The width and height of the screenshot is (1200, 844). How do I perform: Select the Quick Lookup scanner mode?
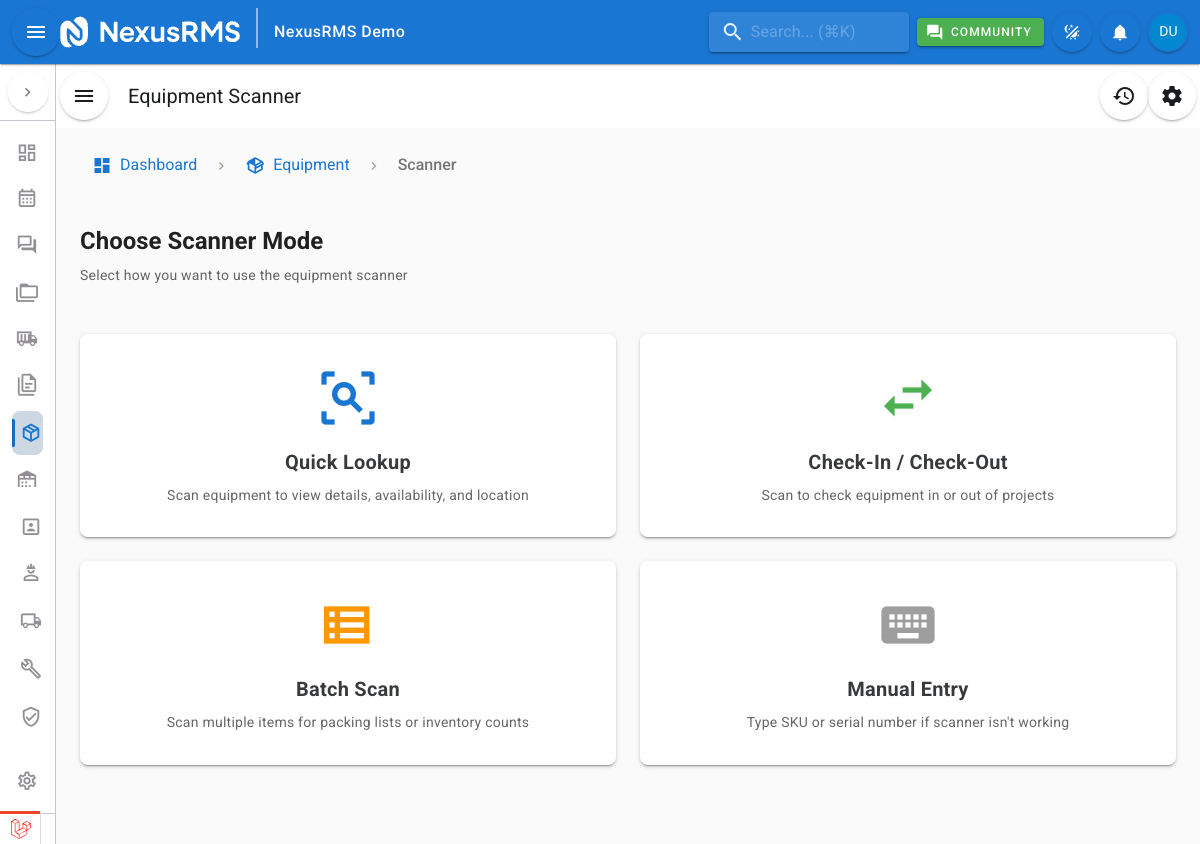[348, 435]
